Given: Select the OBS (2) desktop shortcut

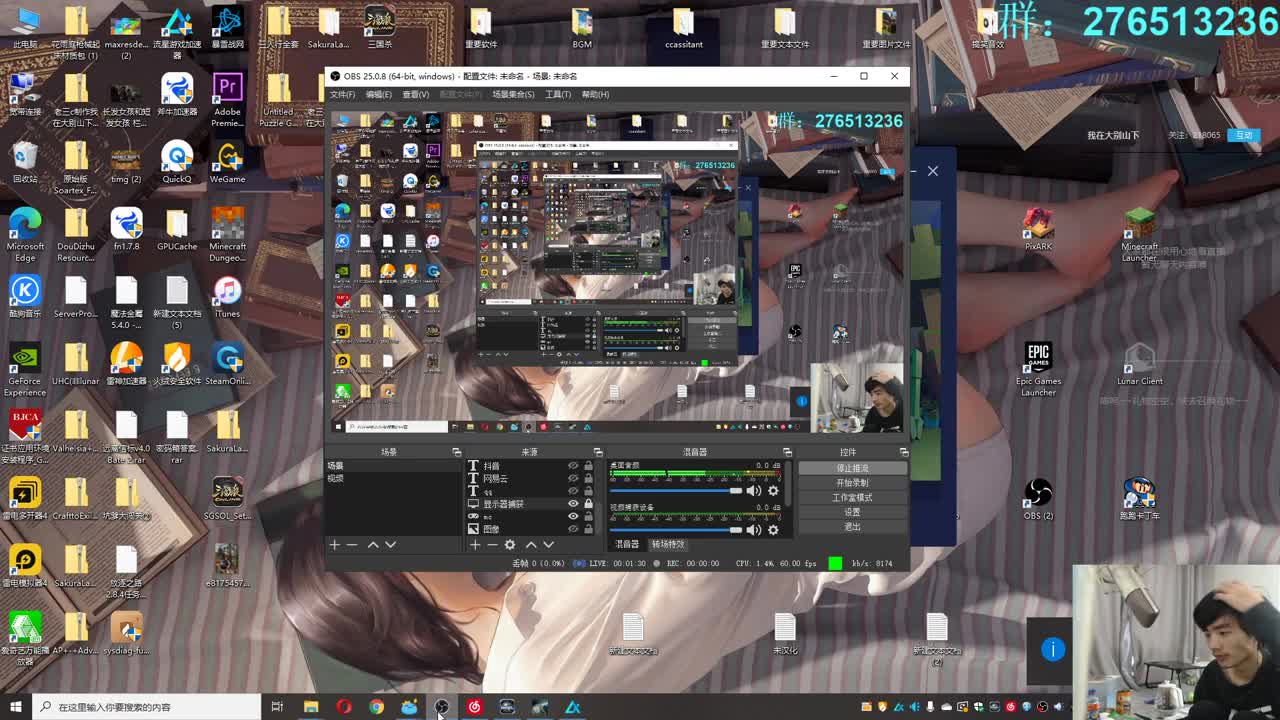Looking at the screenshot, I should [x=1038, y=498].
